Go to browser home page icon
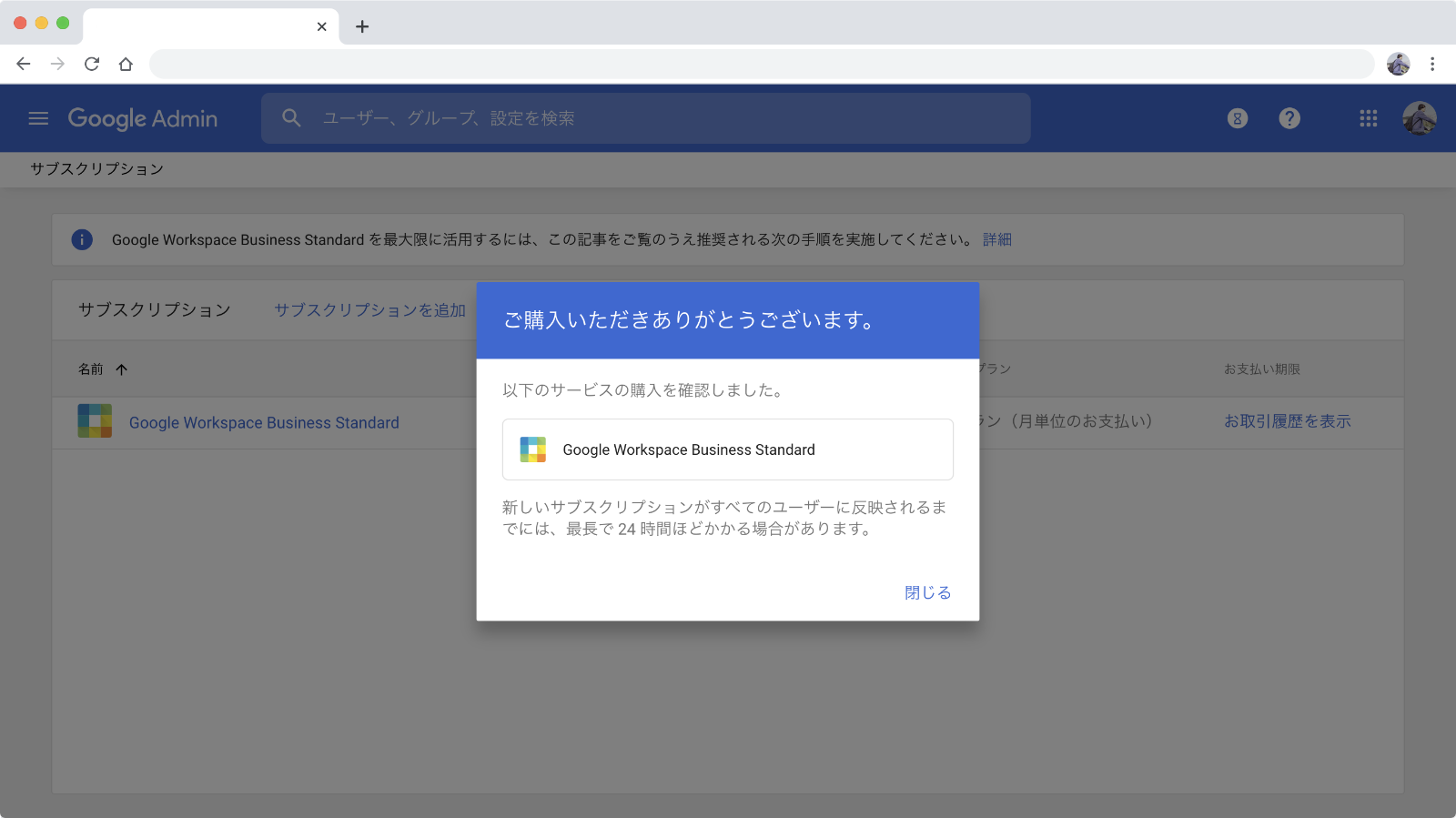 click(x=126, y=64)
